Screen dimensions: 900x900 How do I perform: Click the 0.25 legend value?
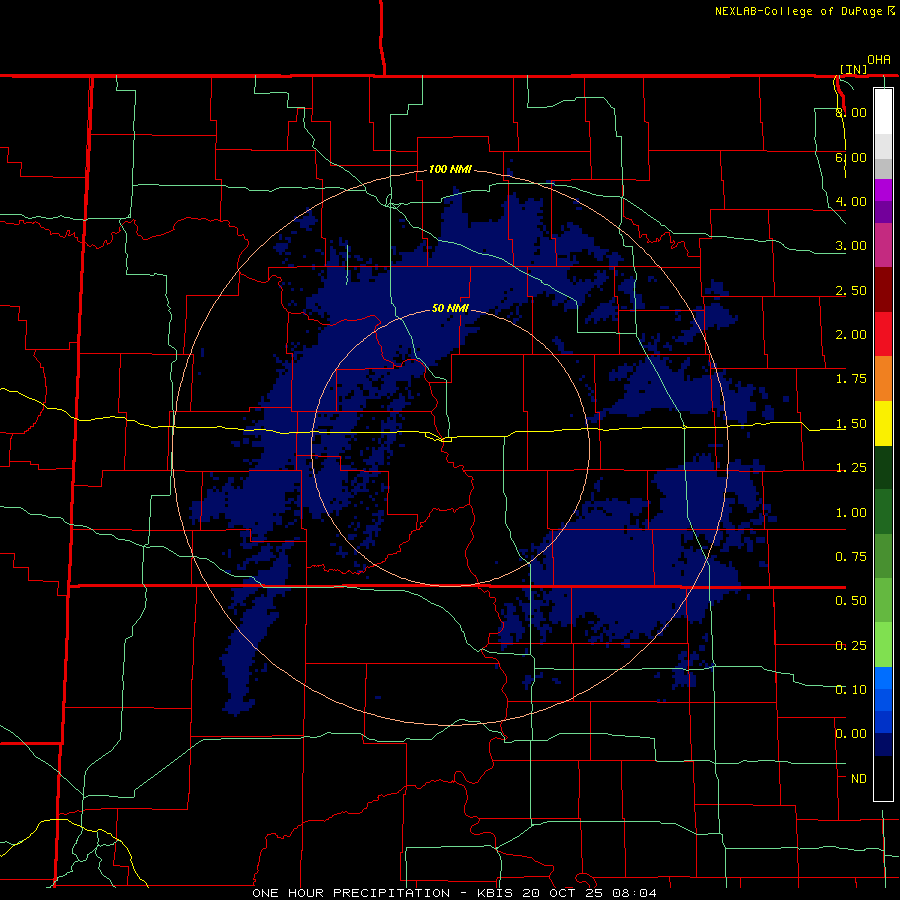[851, 646]
